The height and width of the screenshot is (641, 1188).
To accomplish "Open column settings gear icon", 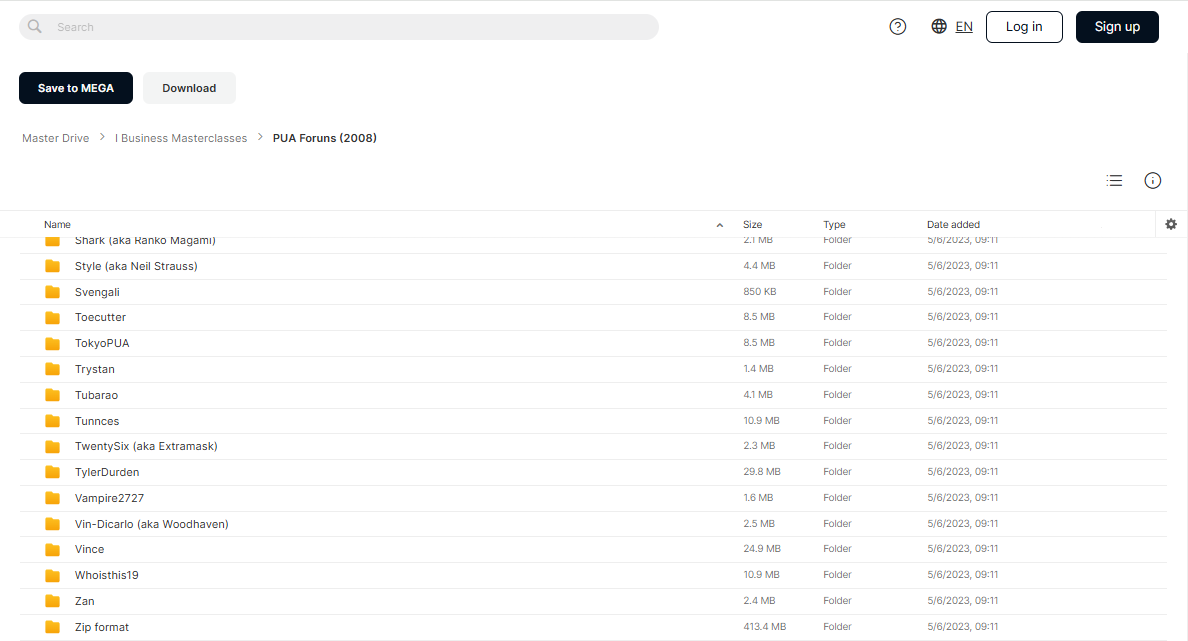I will click(1171, 224).
